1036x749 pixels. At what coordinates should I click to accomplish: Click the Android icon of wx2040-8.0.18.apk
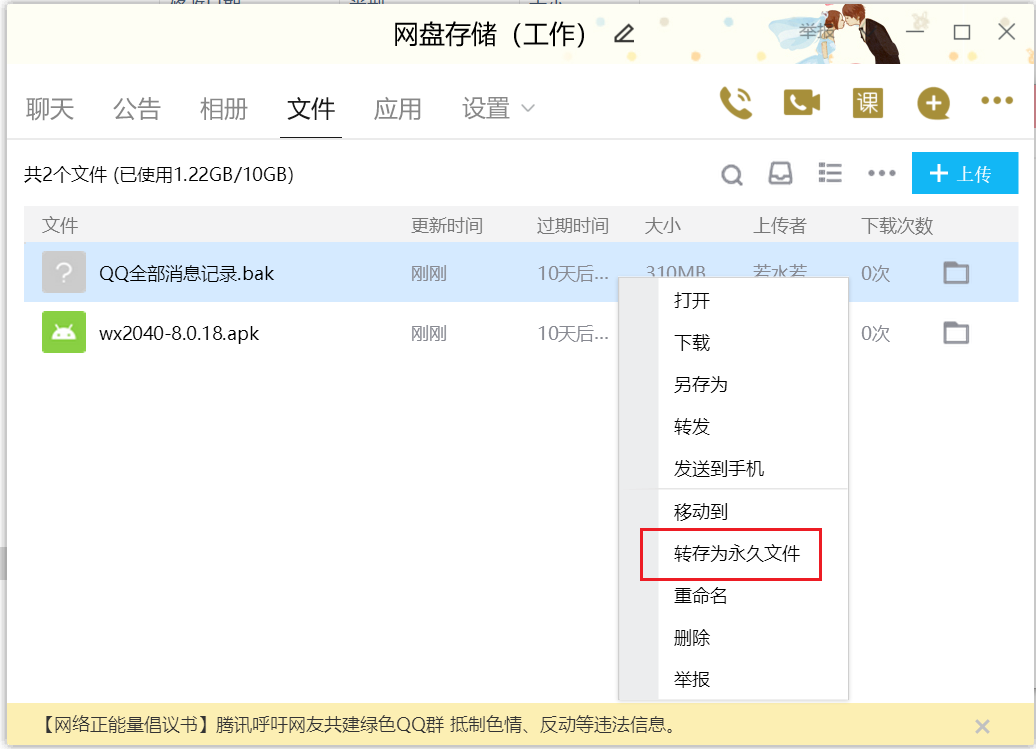coord(64,333)
